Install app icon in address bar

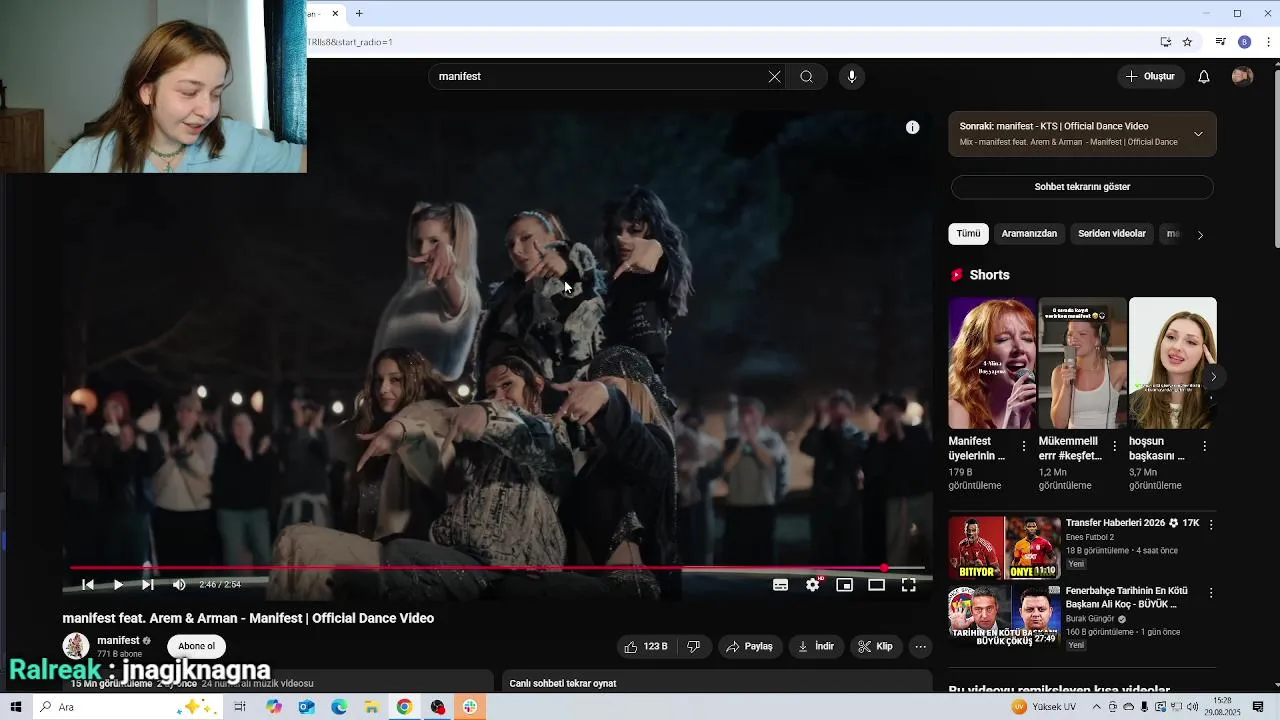(x=1165, y=42)
